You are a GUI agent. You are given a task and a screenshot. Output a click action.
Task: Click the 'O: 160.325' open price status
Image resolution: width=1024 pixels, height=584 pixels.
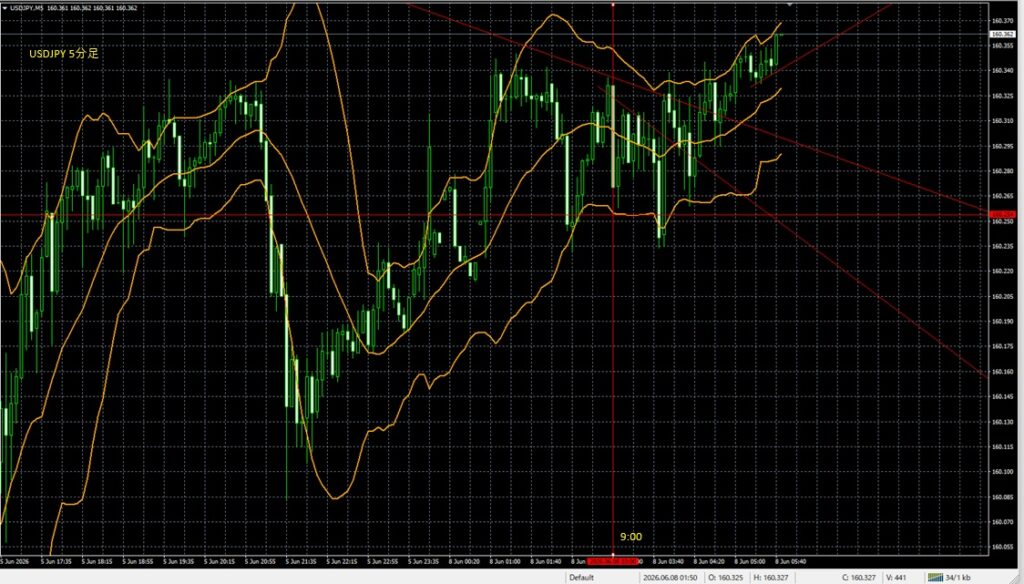(726, 577)
